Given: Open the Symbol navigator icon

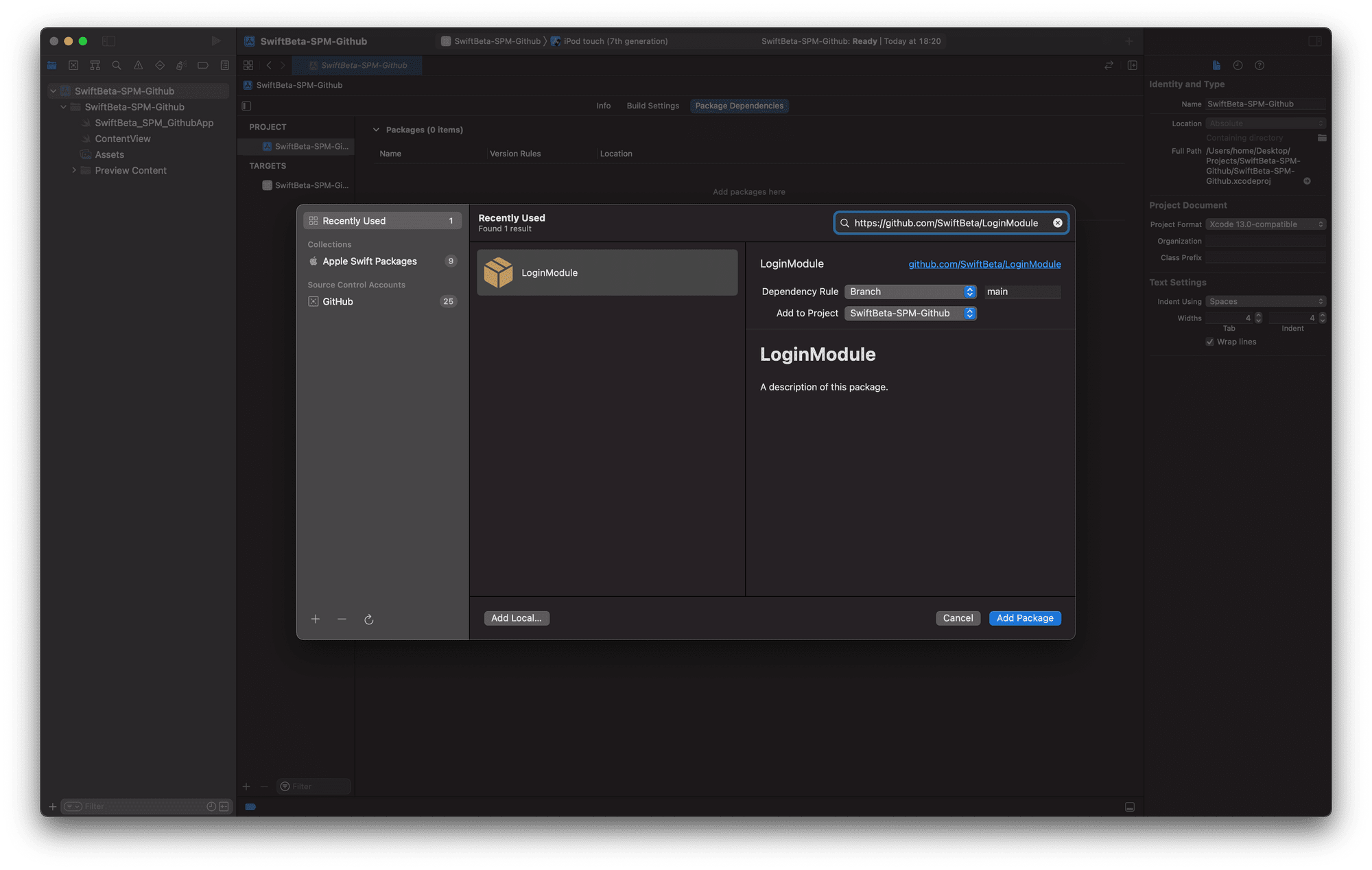Looking at the screenshot, I should pos(95,65).
